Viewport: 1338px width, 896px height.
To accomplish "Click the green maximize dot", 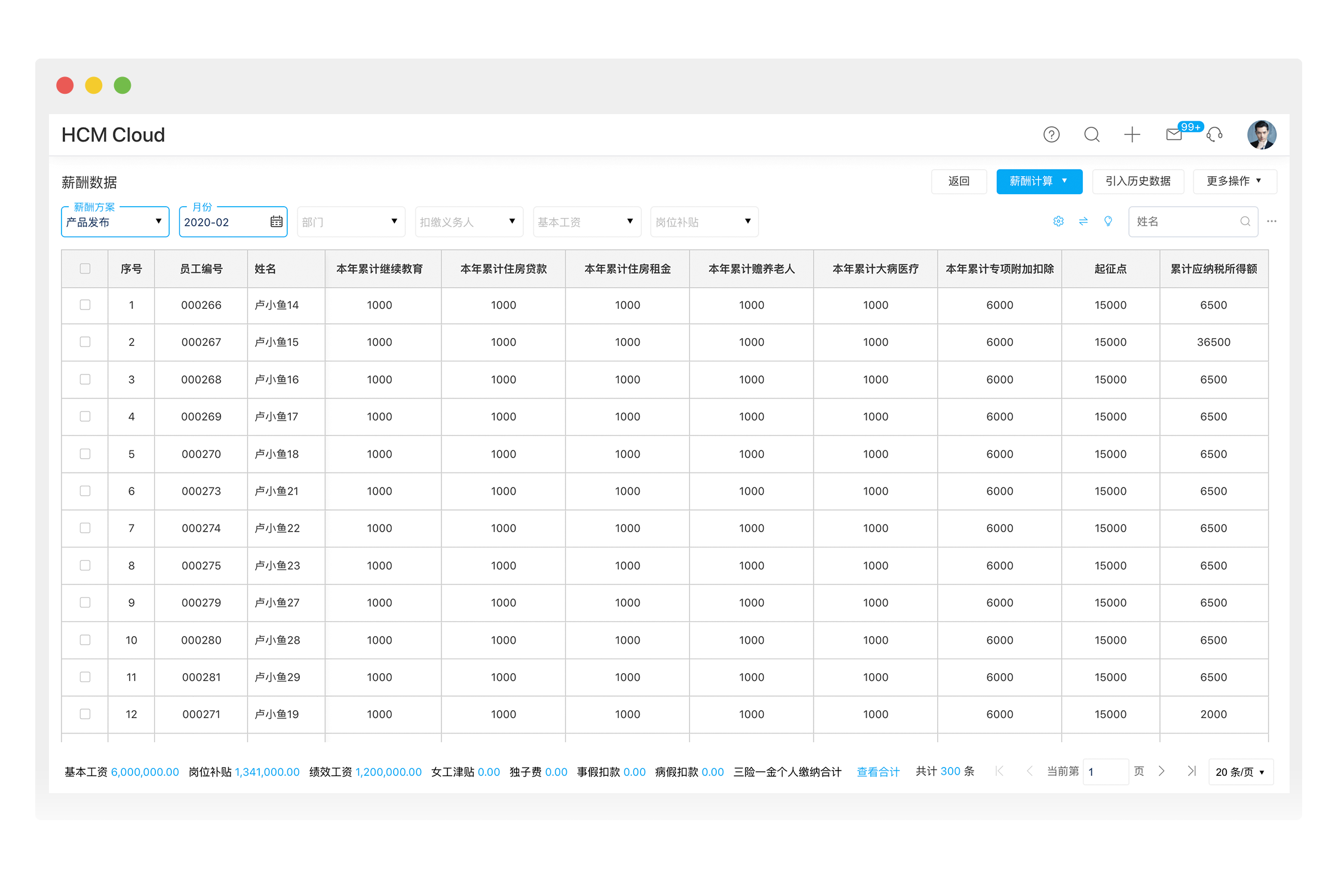I will pos(122,85).
